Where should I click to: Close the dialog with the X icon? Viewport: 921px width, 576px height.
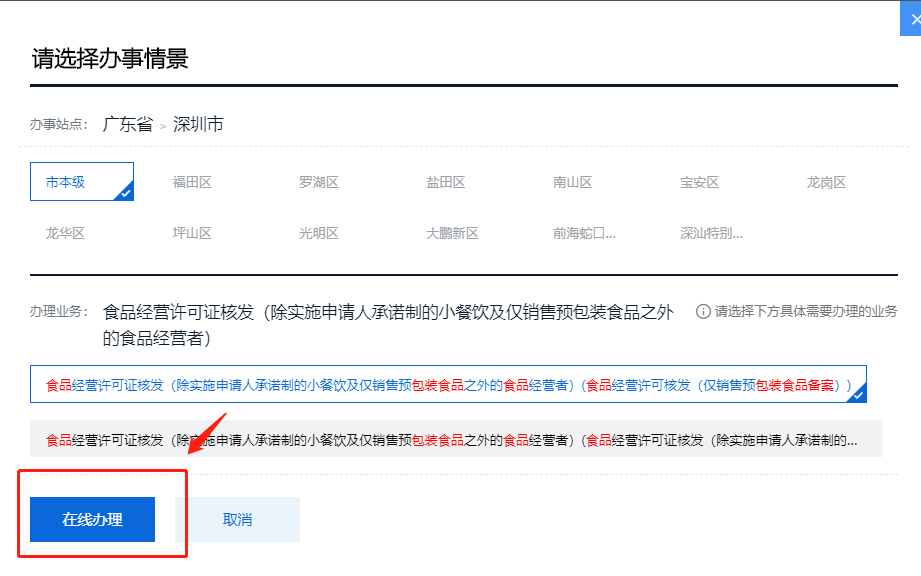[x=911, y=19]
